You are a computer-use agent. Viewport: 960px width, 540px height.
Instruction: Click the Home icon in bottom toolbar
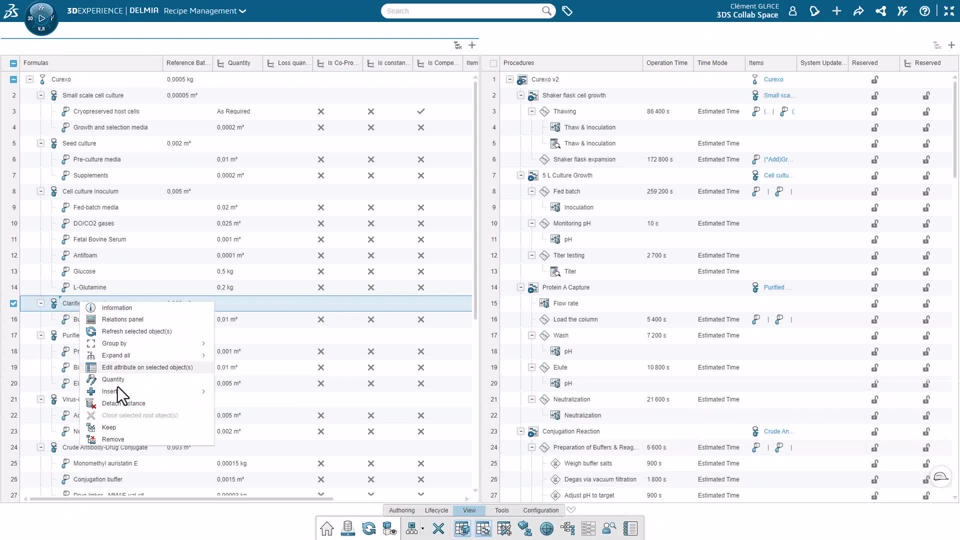(327, 528)
